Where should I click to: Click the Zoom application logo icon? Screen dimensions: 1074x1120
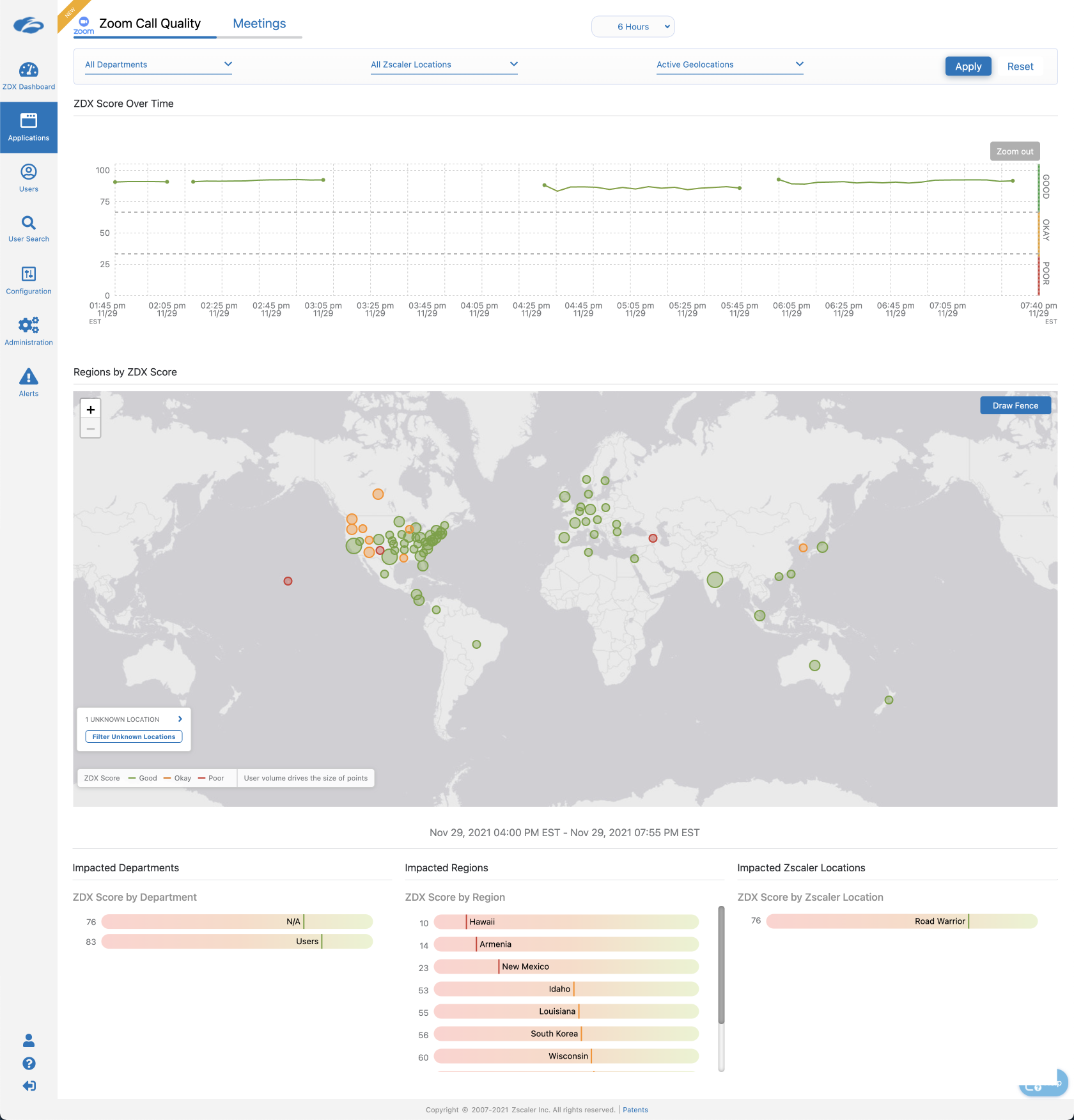(84, 24)
